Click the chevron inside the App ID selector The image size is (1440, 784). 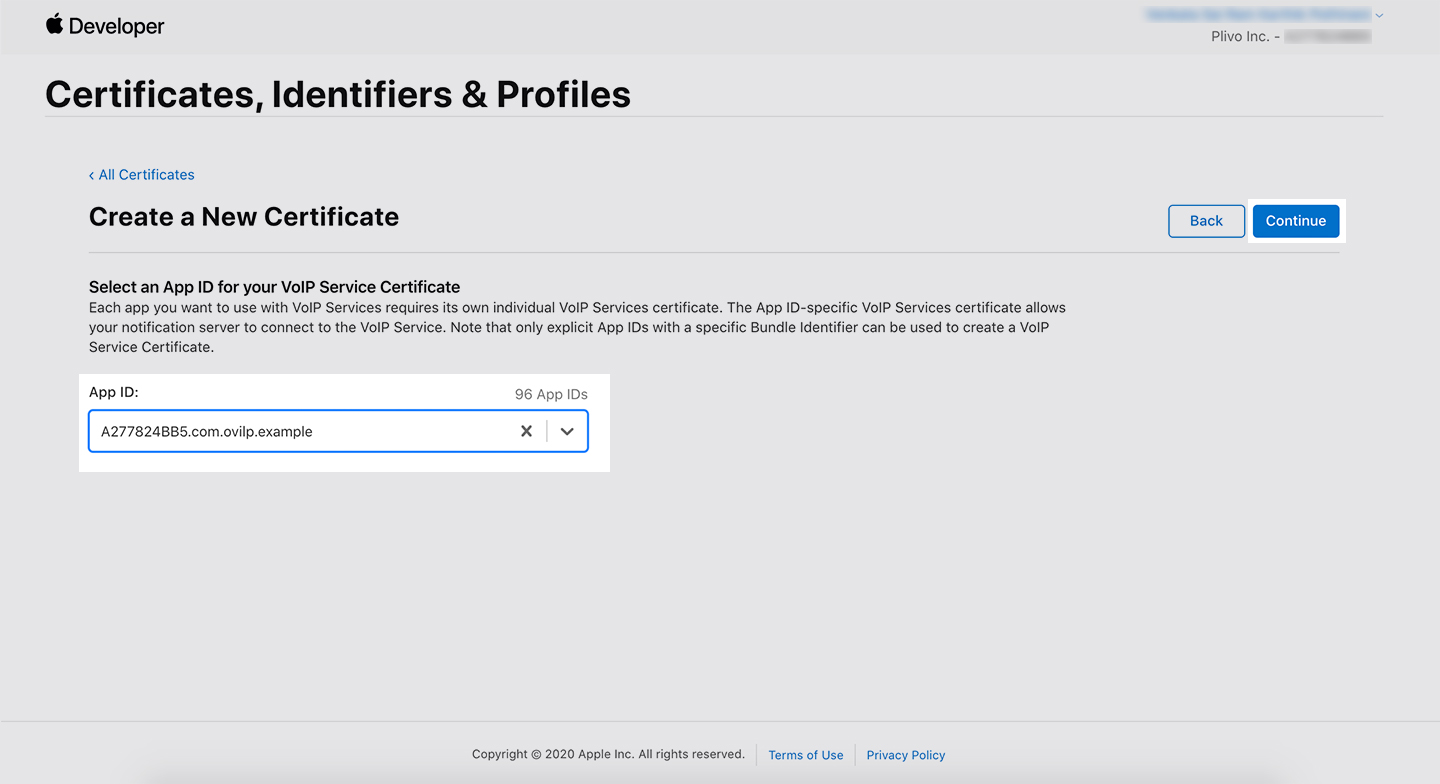tap(567, 431)
